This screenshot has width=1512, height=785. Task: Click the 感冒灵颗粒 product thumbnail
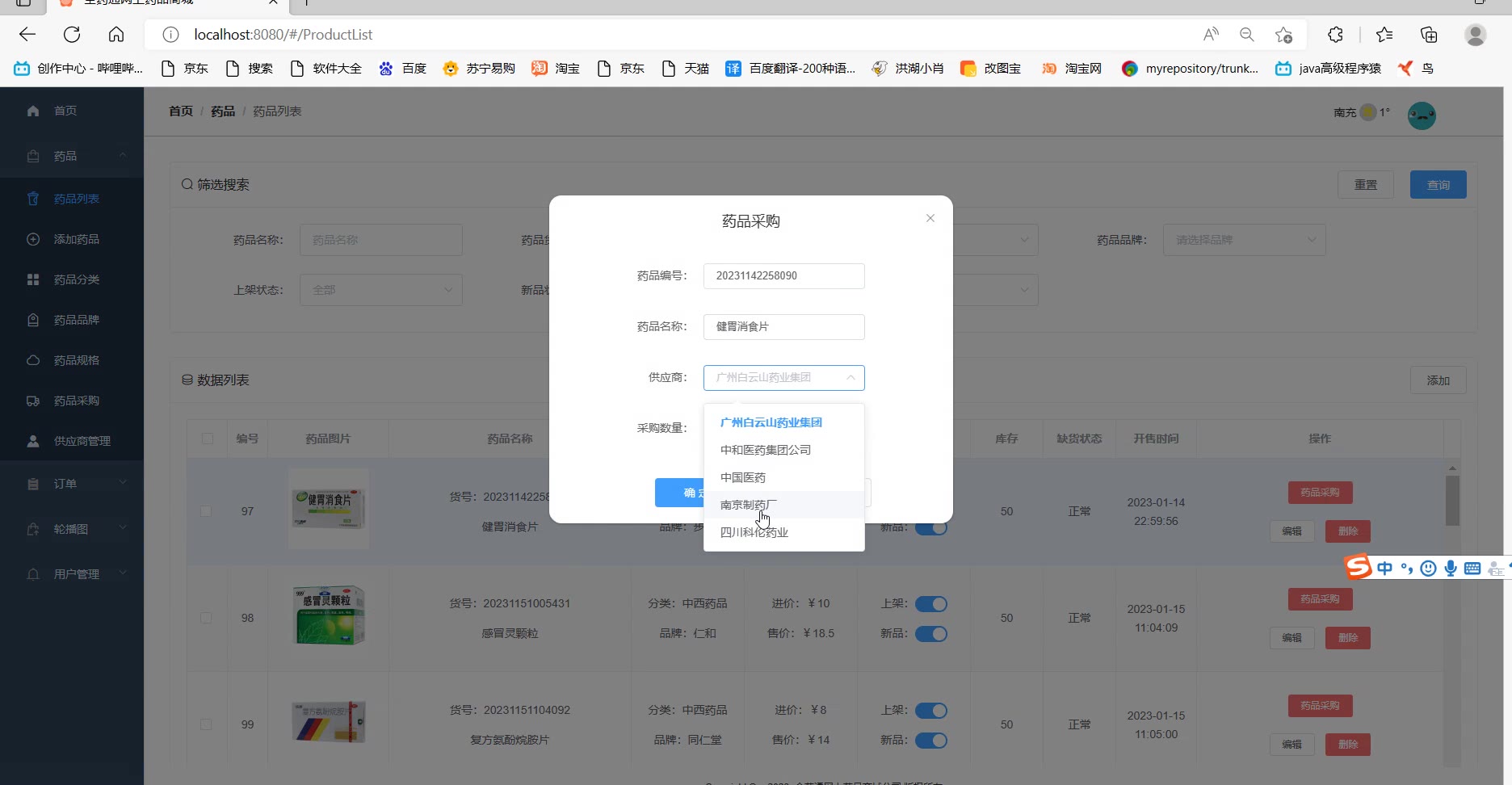click(x=329, y=615)
